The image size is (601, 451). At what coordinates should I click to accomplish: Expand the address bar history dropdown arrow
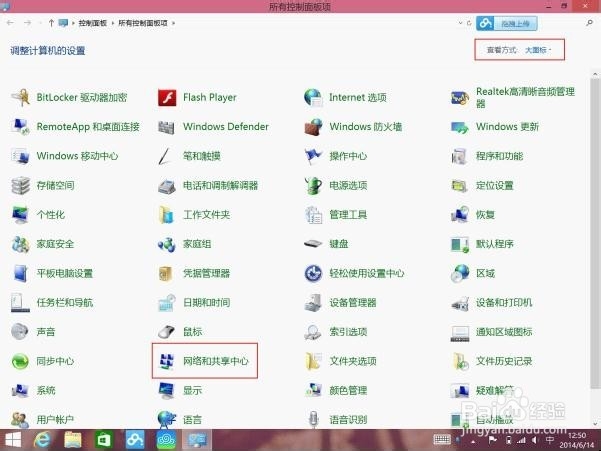460,23
